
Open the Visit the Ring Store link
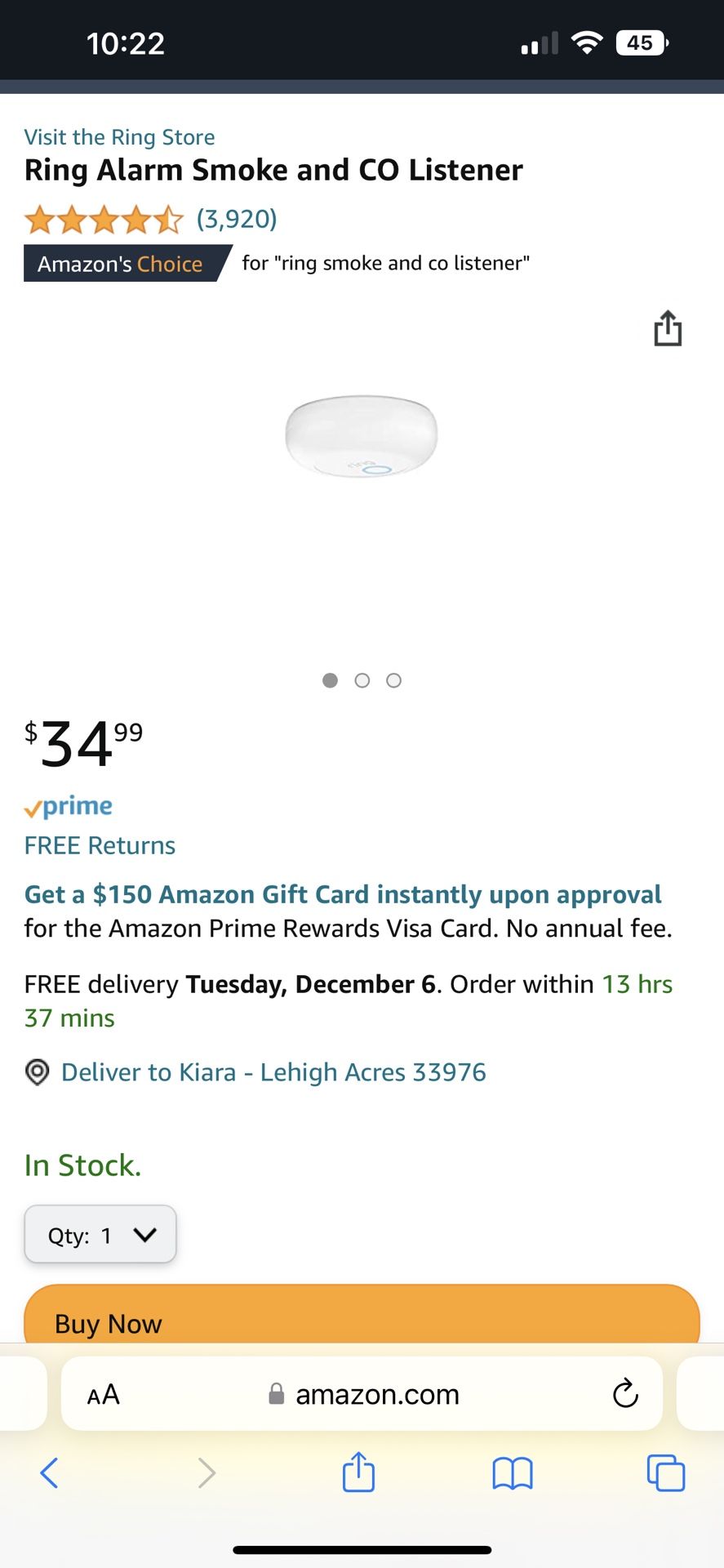119,136
